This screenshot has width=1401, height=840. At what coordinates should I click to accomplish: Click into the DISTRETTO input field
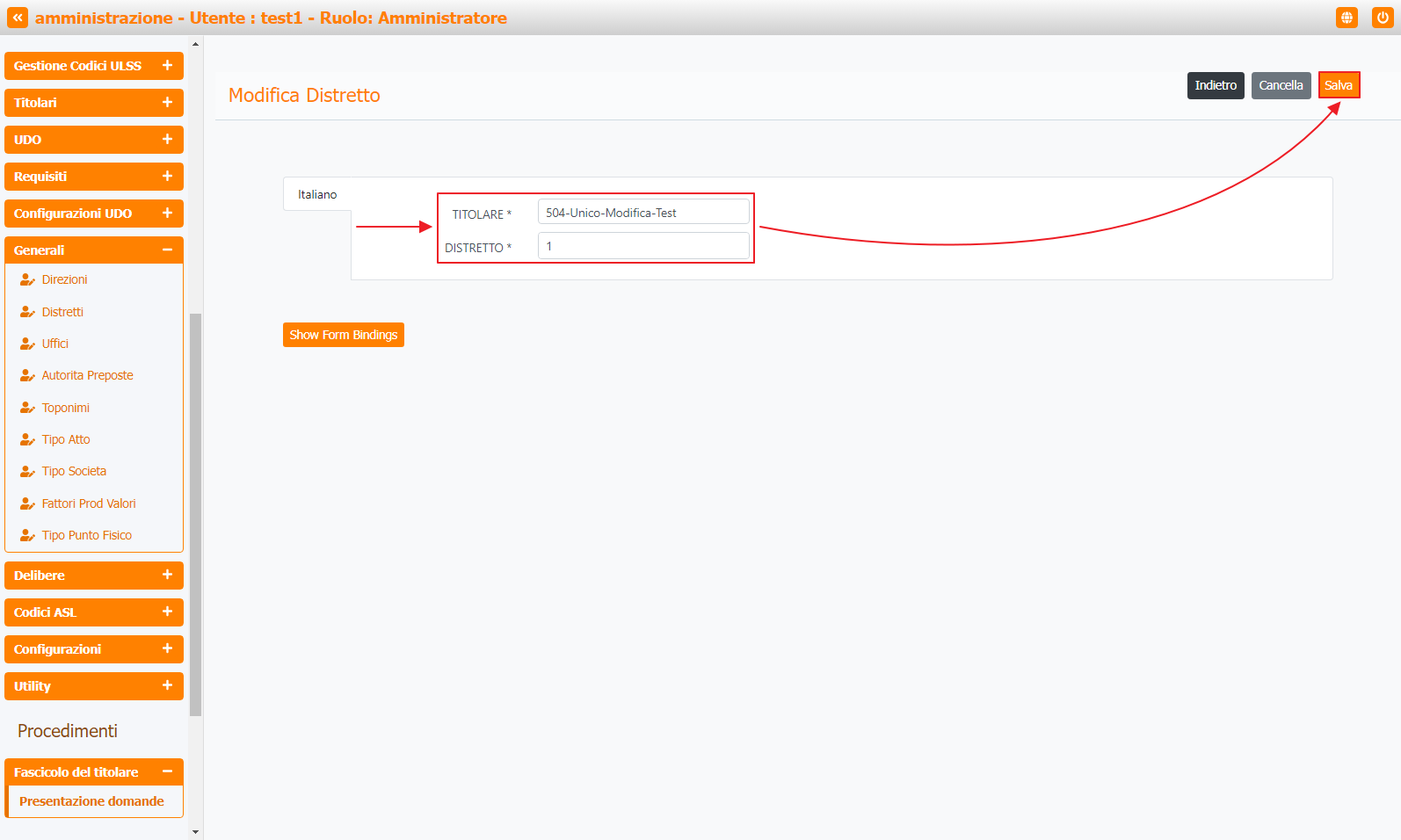(x=643, y=246)
